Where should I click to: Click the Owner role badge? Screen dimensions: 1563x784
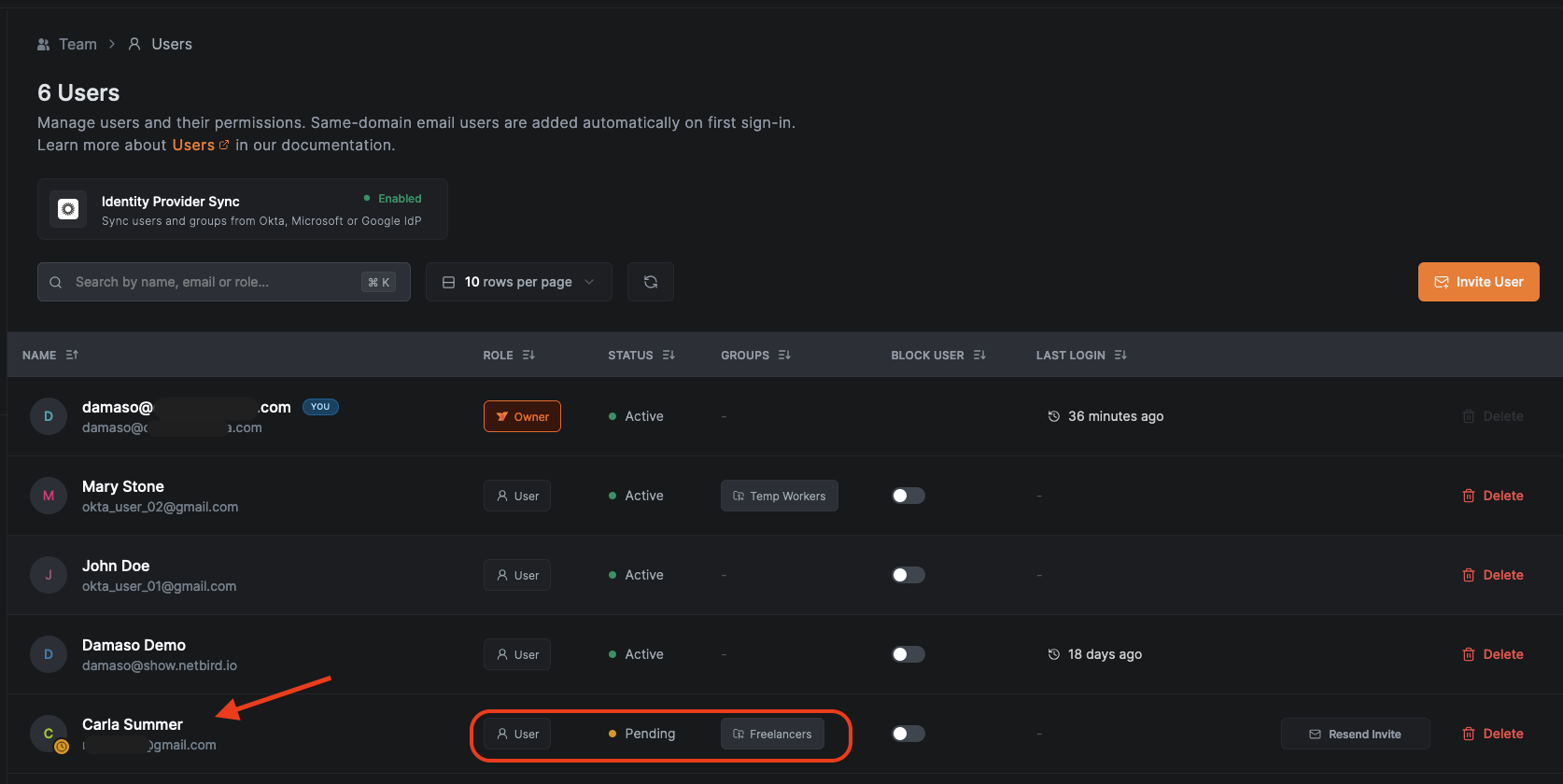[x=522, y=416]
